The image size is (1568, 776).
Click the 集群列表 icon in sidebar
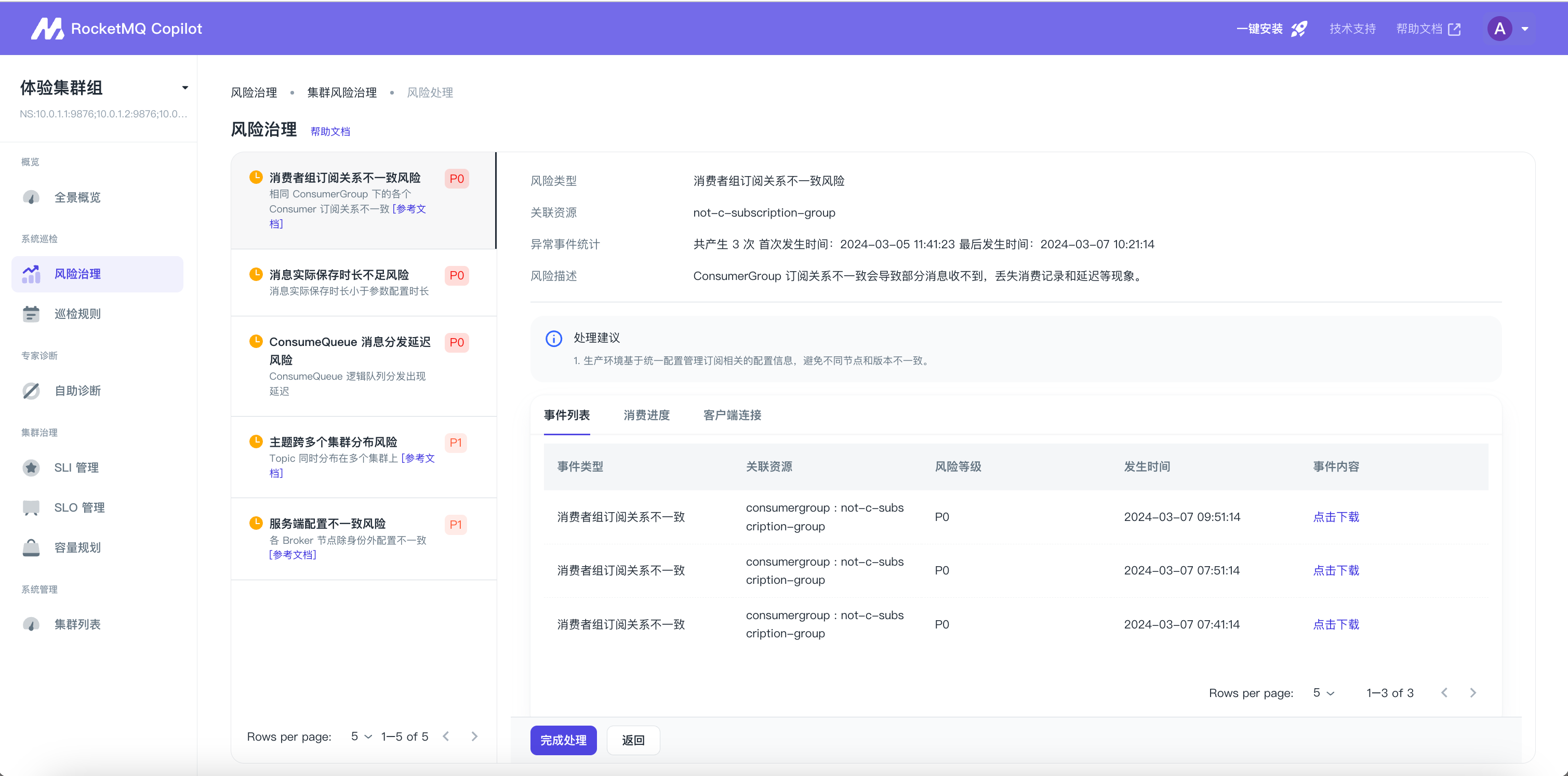[x=31, y=624]
